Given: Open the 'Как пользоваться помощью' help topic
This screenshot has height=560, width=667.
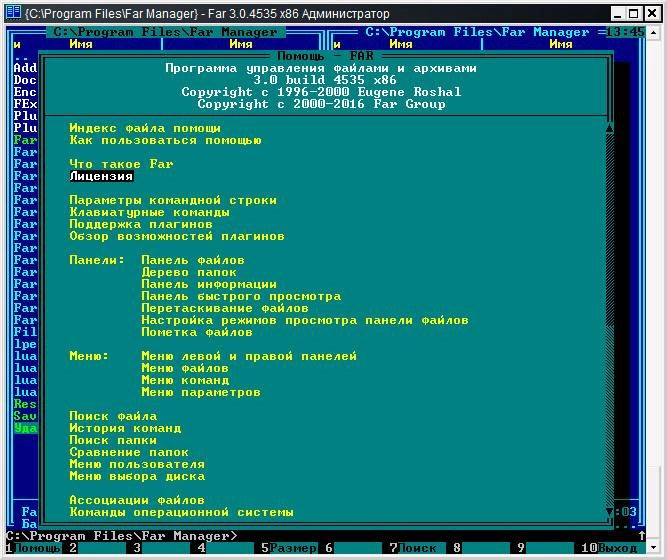Looking at the screenshot, I should 165,140.
